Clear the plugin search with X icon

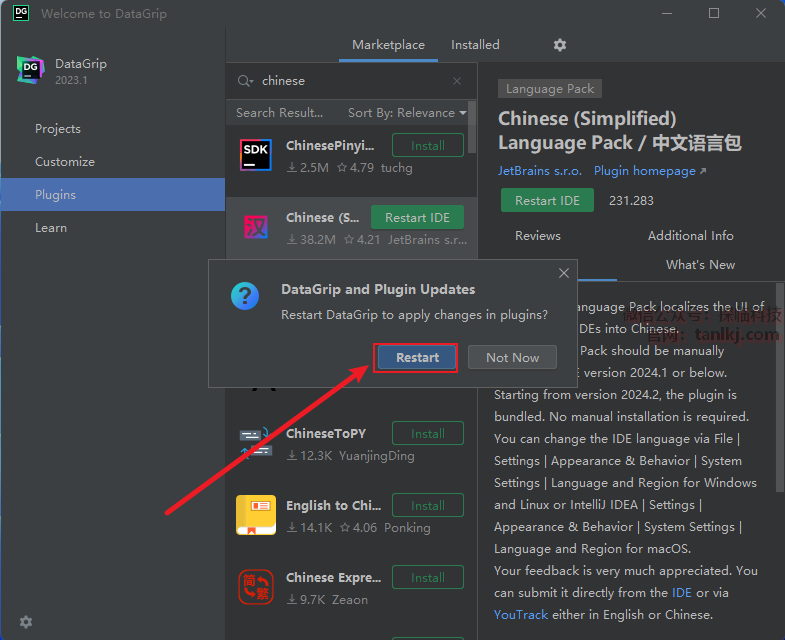[457, 81]
